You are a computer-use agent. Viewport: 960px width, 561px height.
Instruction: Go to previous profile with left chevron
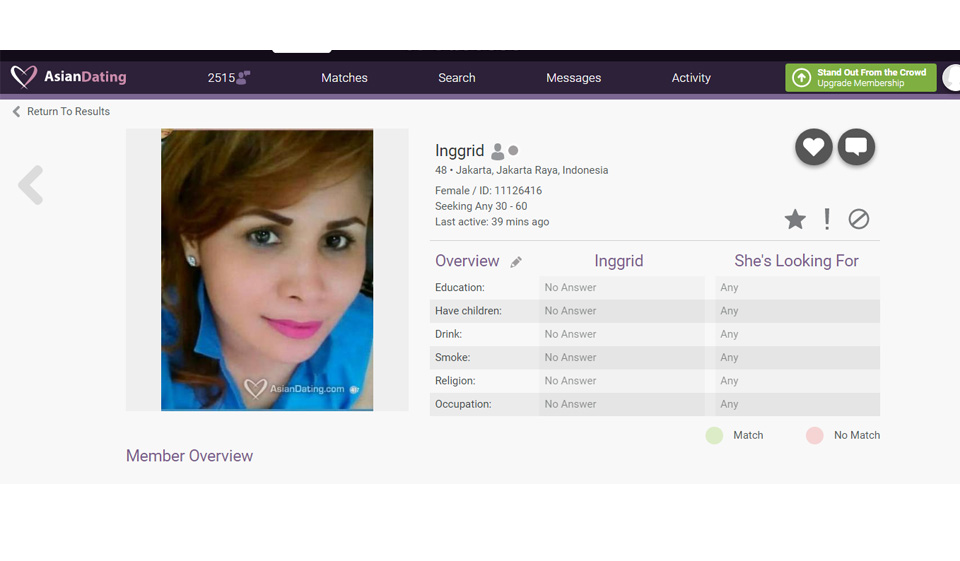click(31, 186)
